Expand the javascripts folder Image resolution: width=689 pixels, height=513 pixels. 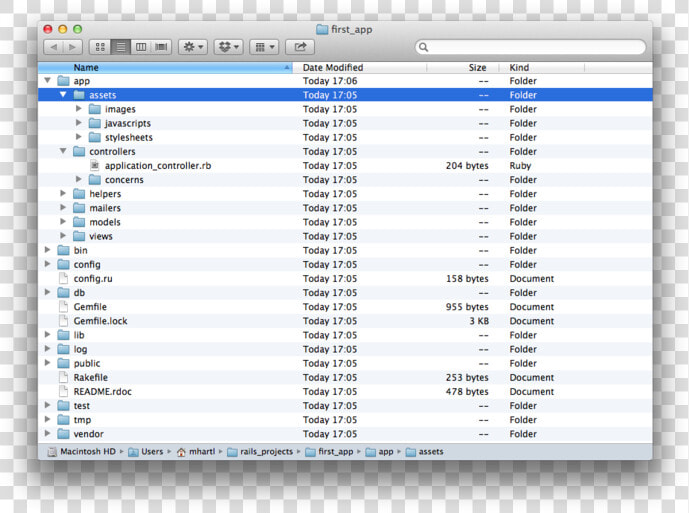point(79,122)
